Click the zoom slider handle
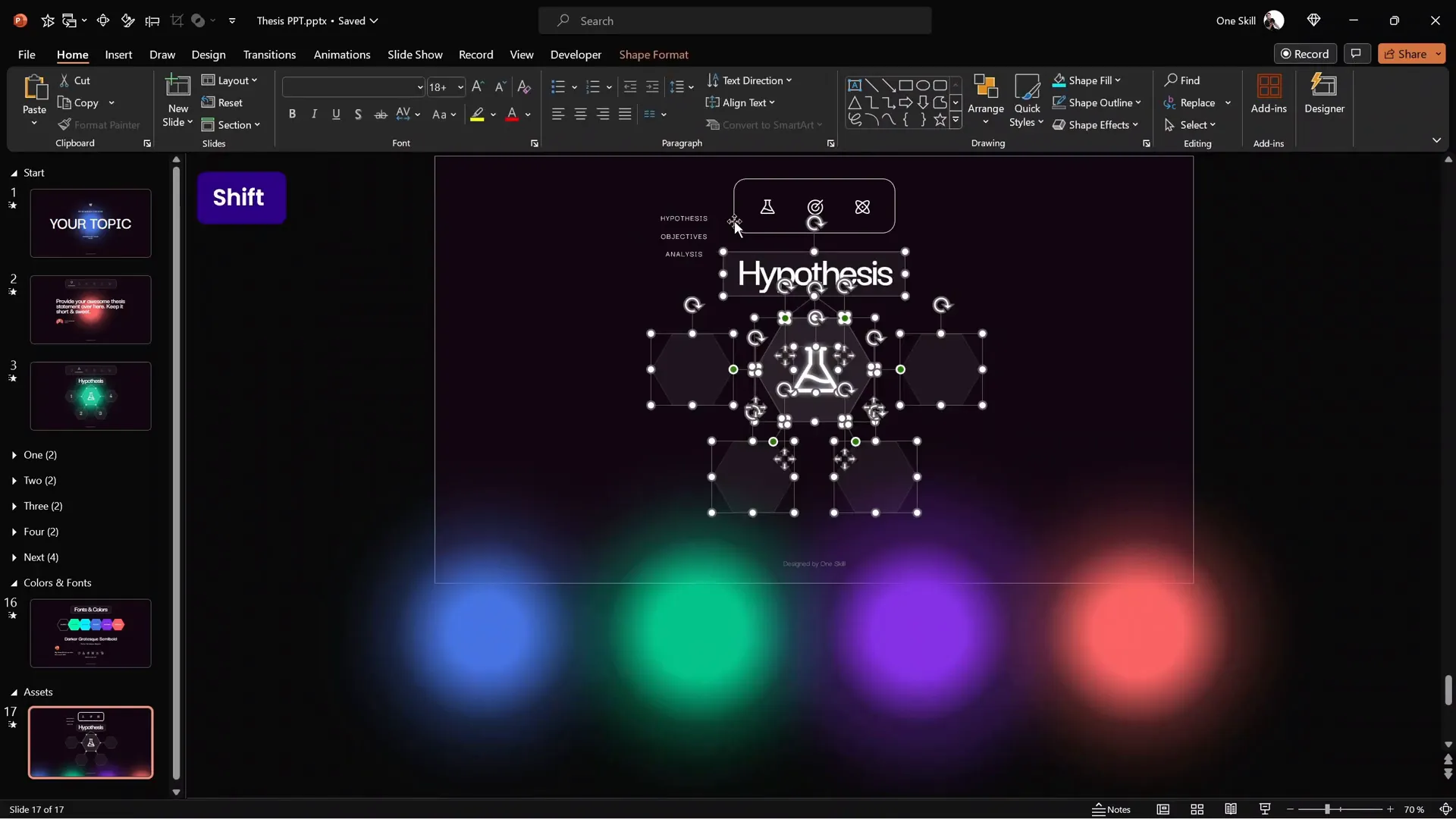Screen dimensions: 1456x819 point(1327,809)
